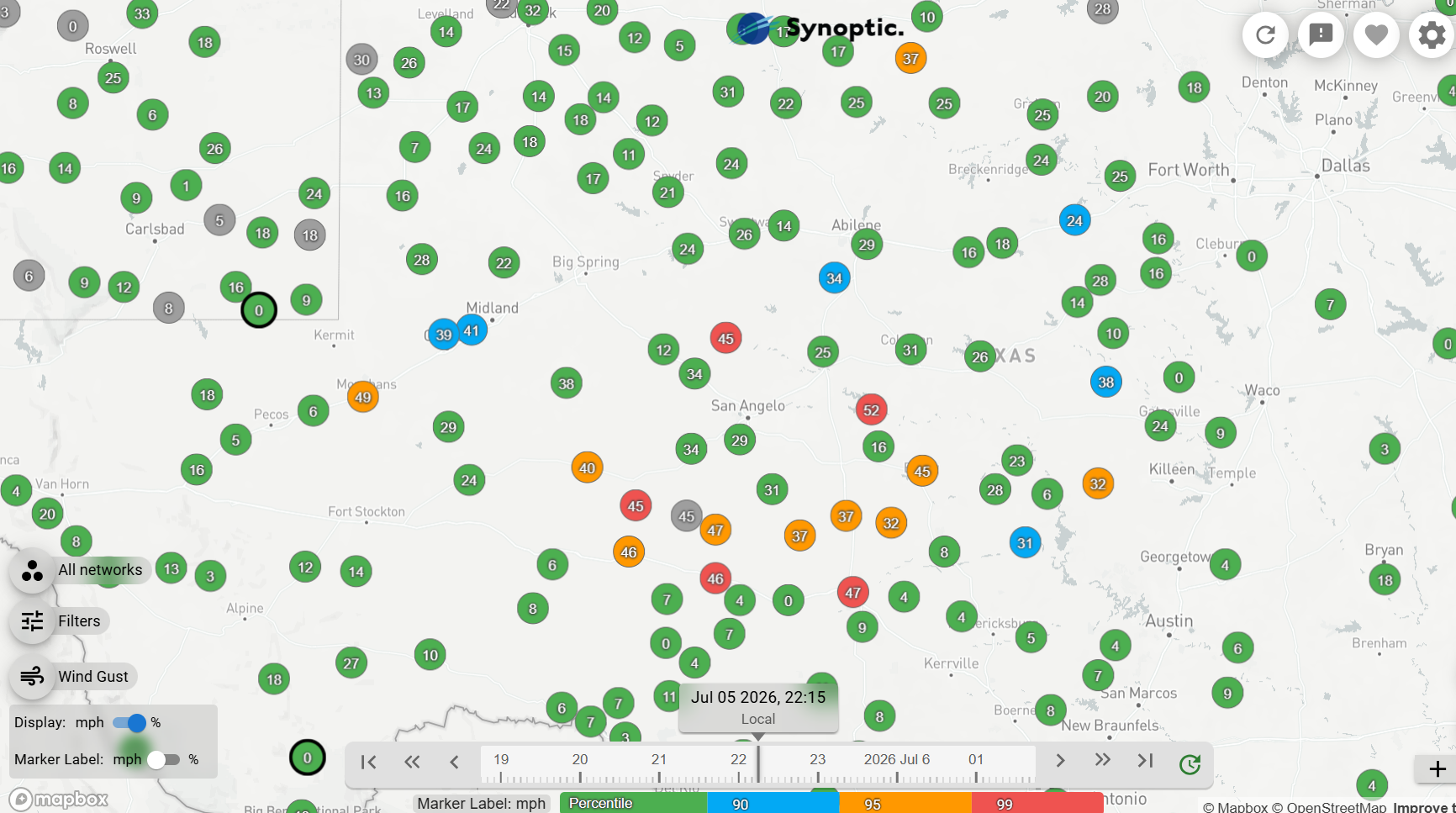Select the green 38 station marker
1456x813 pixels.
coord(567,384)
